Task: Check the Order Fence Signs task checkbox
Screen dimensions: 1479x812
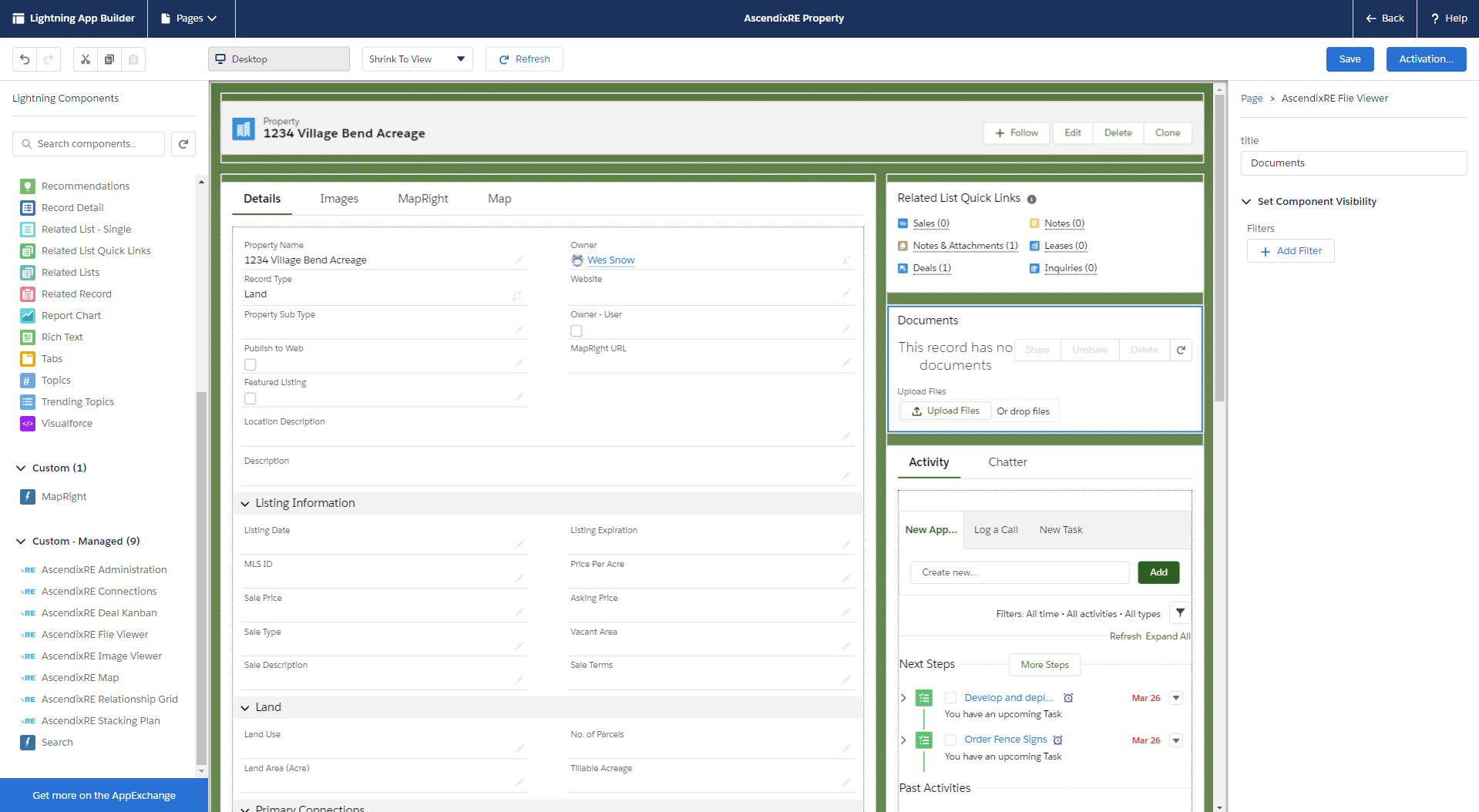Action: pos(951,740)
